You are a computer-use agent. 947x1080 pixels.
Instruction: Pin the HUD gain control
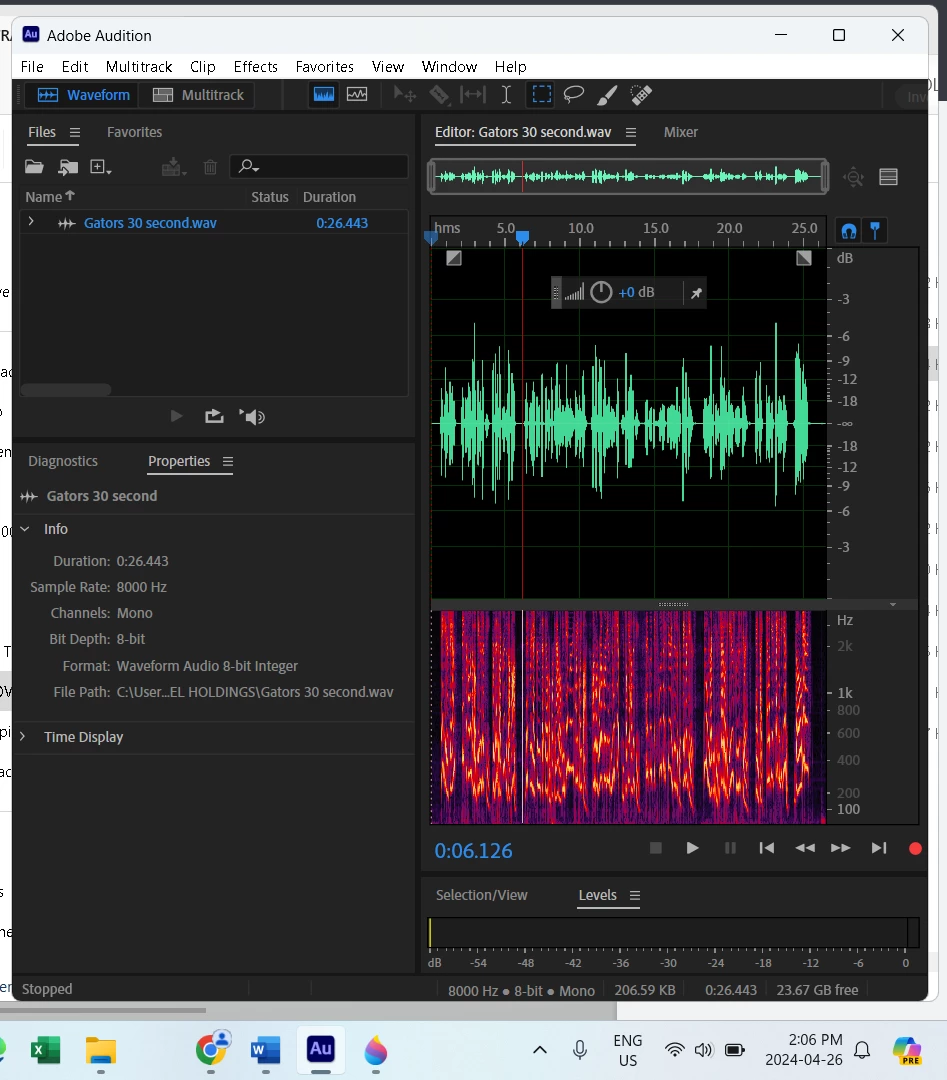[x=696, y=293]
